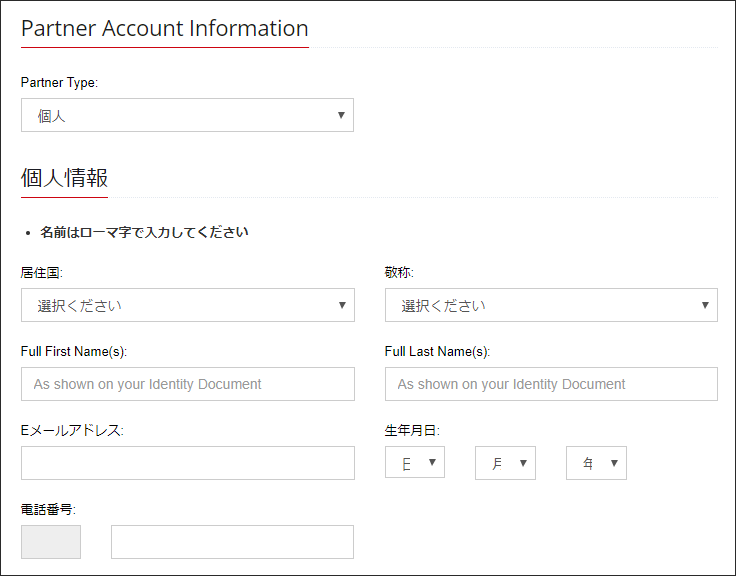Select the birth day (日) dropdown
This screenshot has width=736, height=576.
[415, 463]
